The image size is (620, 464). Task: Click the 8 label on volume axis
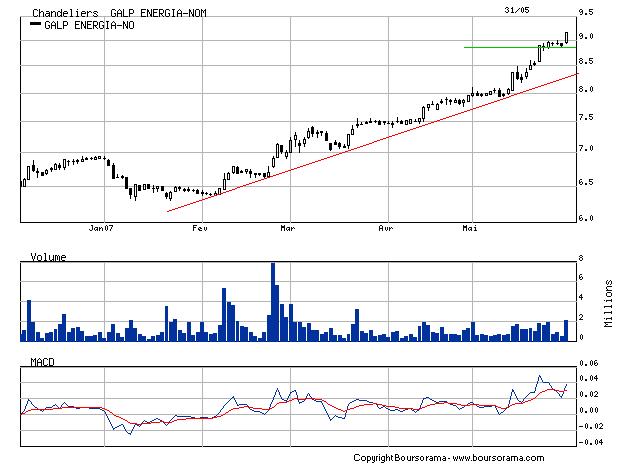point(581,258)
